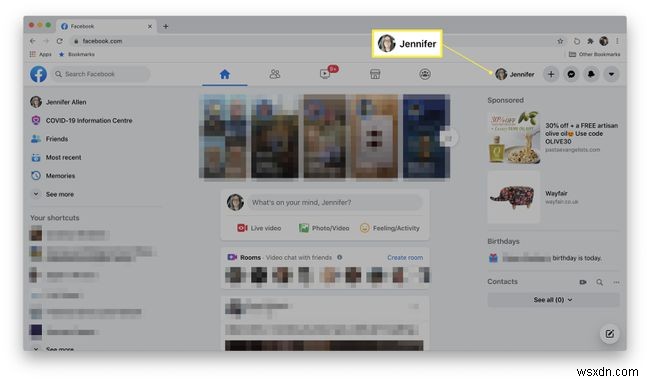
Task: Open Most recent in sidebar
Action: (x=56, y=157)
